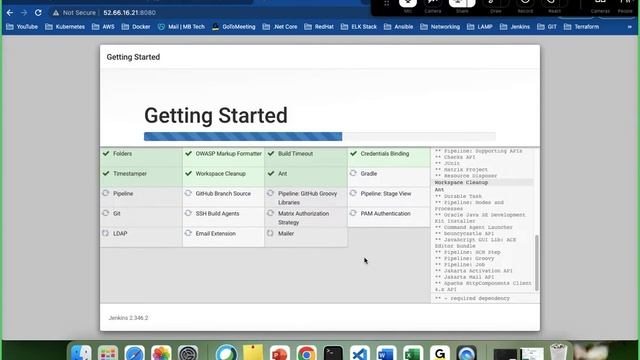Open the AWS bookmark folder
The image size is (640, 360).
pos(103,27)
